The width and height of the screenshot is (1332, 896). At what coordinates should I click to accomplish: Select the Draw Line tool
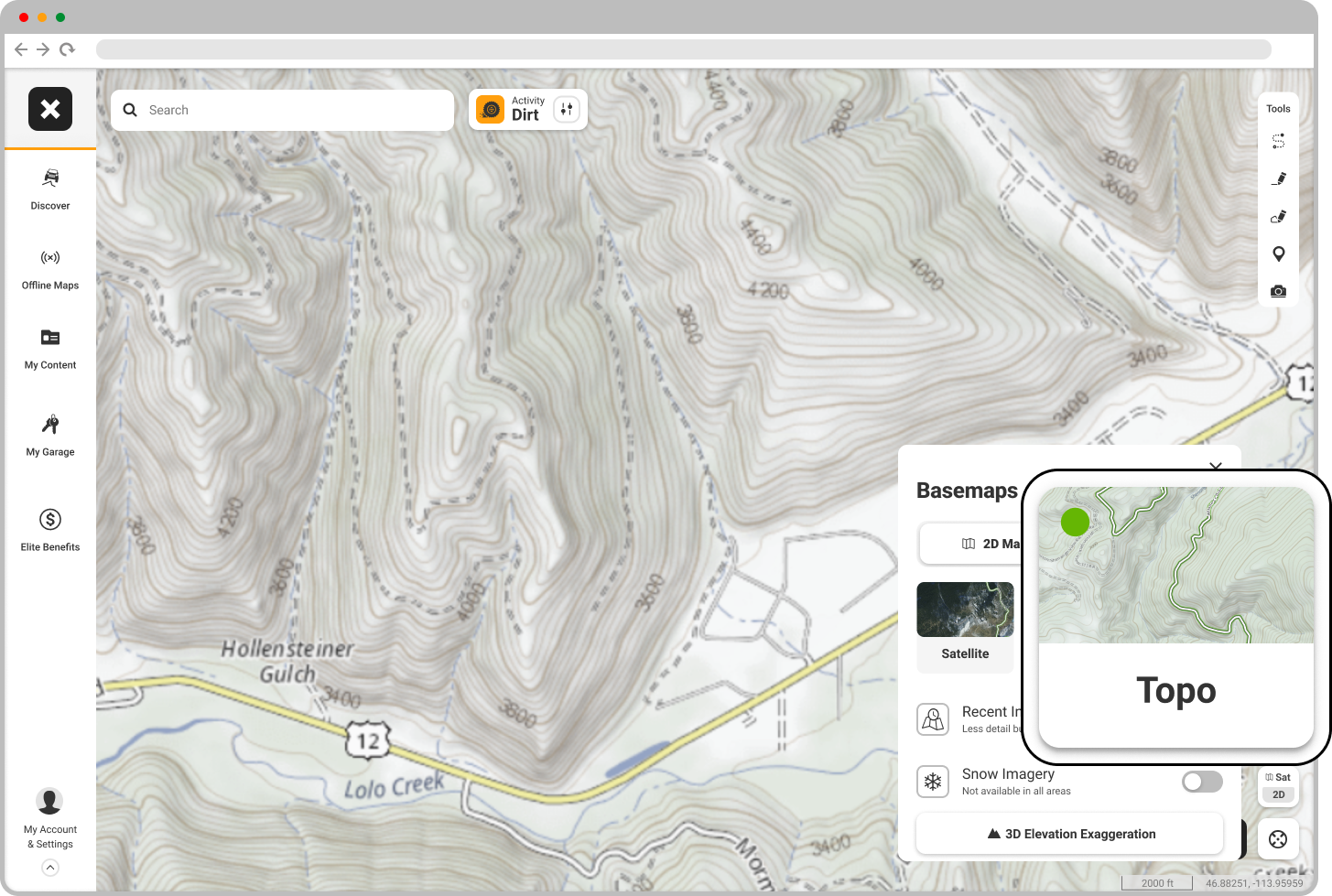tap(1279, 178)
